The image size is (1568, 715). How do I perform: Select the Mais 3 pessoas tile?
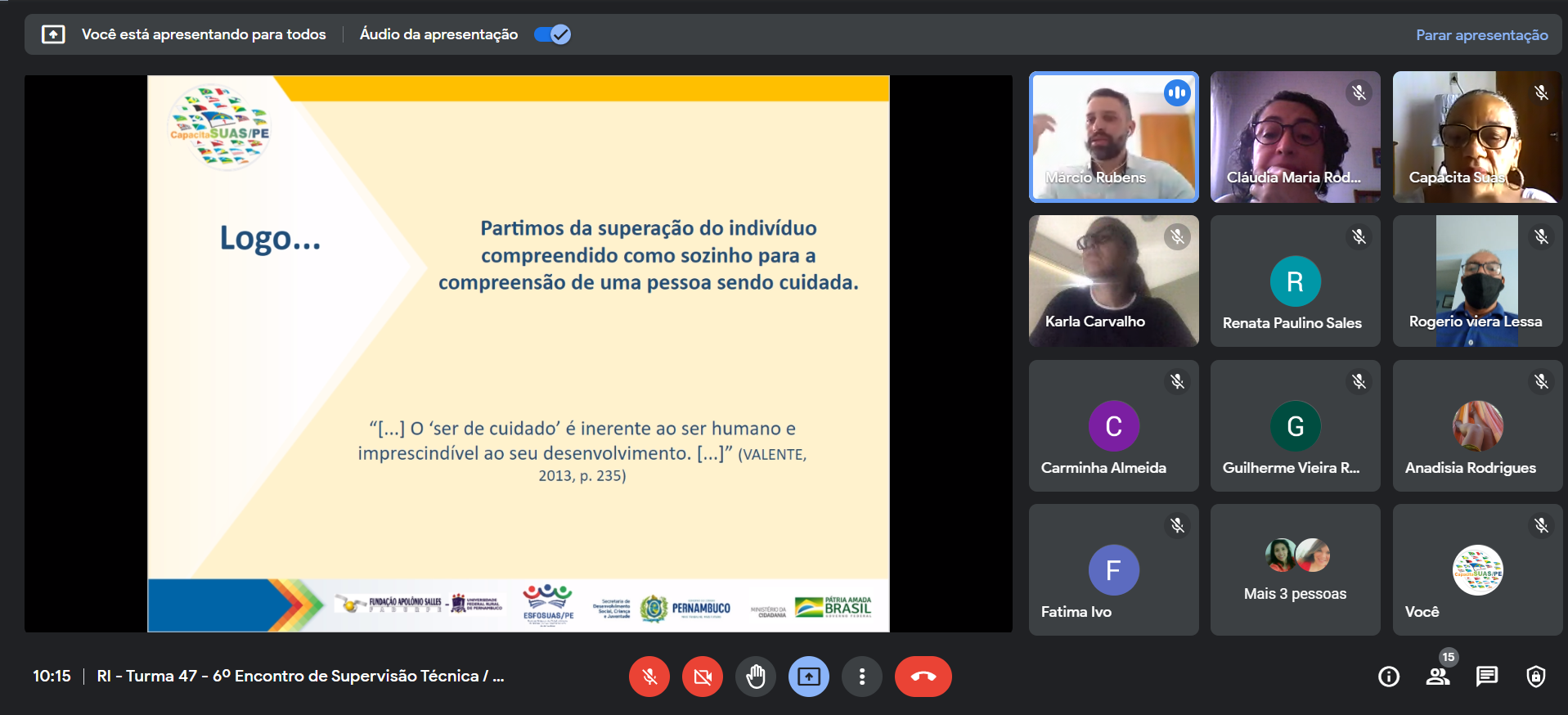pos(1295,569)
